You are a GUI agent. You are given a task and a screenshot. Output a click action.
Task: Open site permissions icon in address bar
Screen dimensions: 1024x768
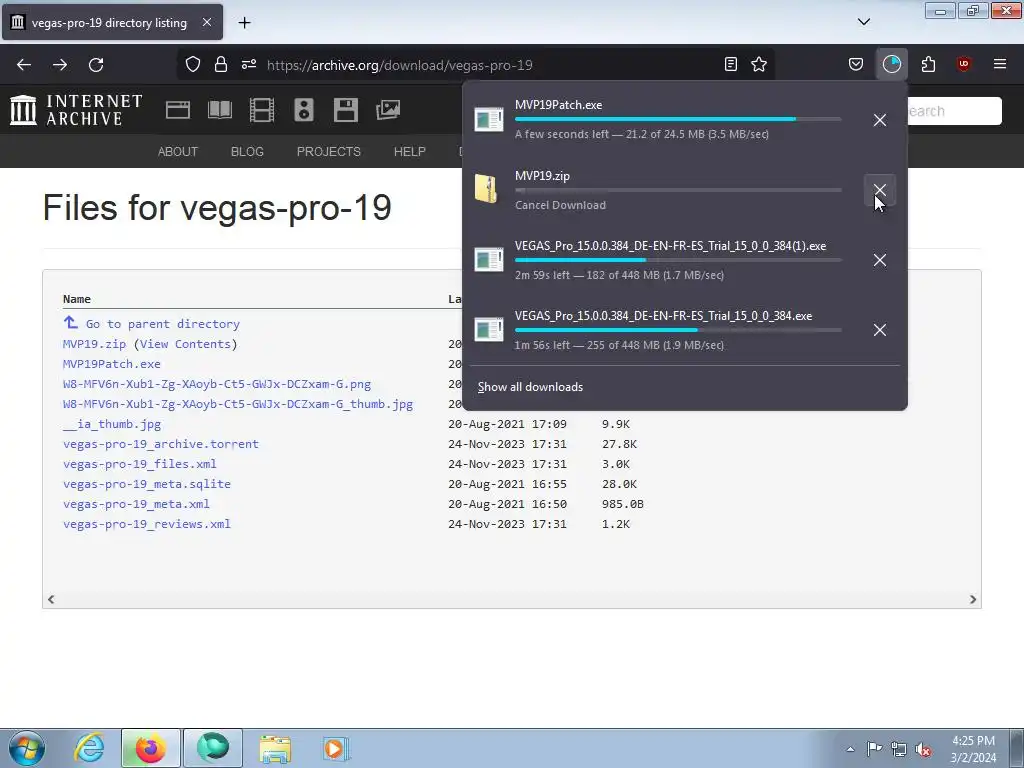pyautogui.click(x=249, y=65)
